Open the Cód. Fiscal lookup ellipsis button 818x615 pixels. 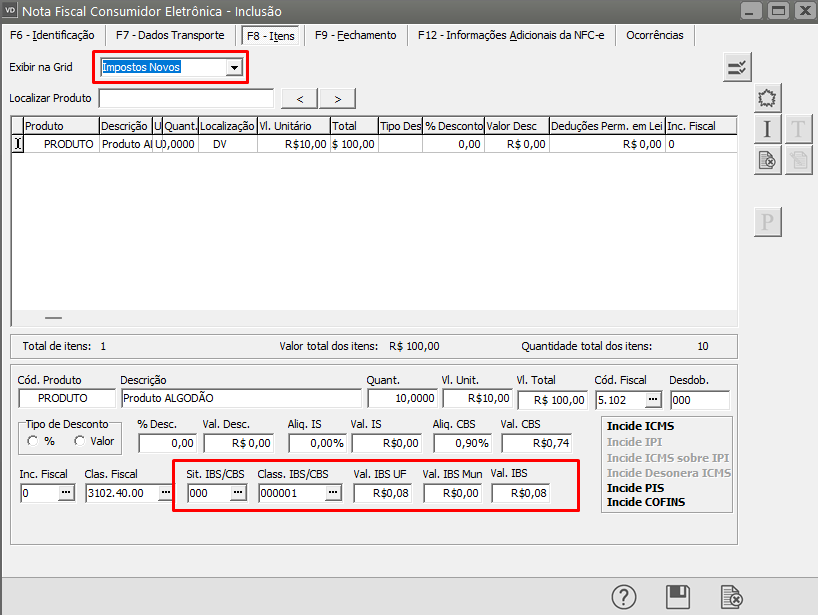[x=653, y=400]
